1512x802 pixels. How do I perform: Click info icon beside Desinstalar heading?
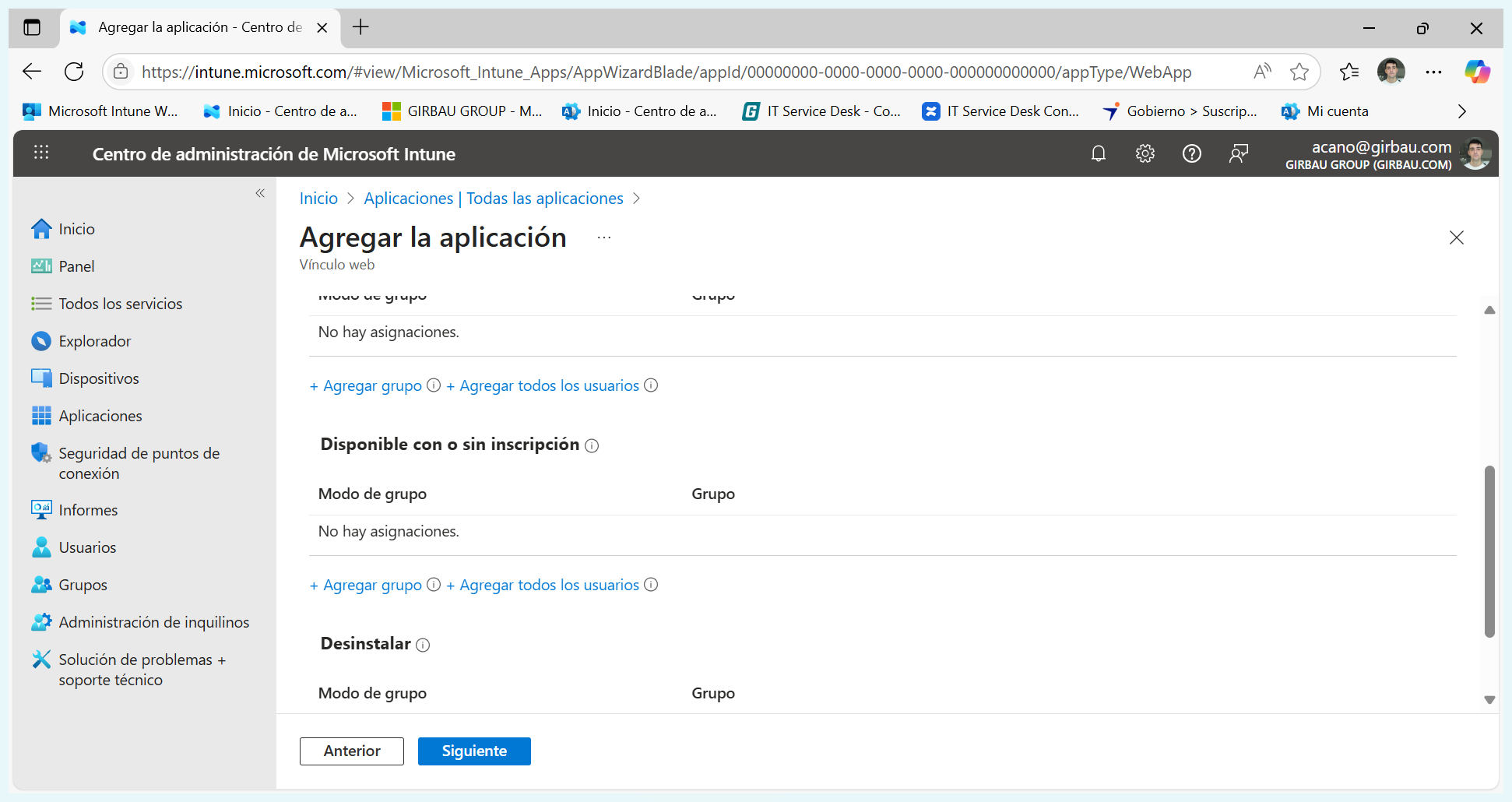[423, 645]
